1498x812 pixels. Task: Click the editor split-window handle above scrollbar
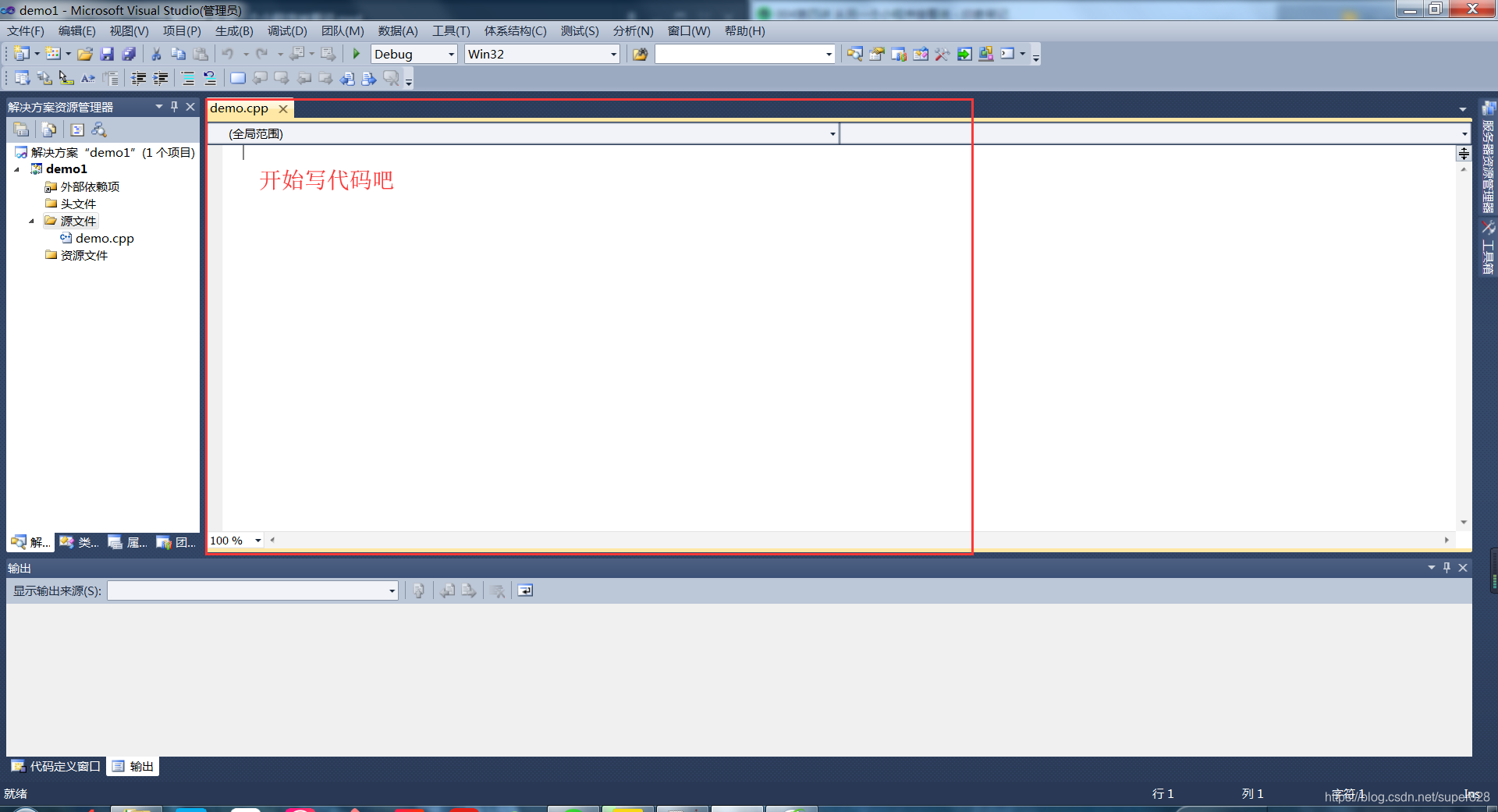tap(1464, 154)
